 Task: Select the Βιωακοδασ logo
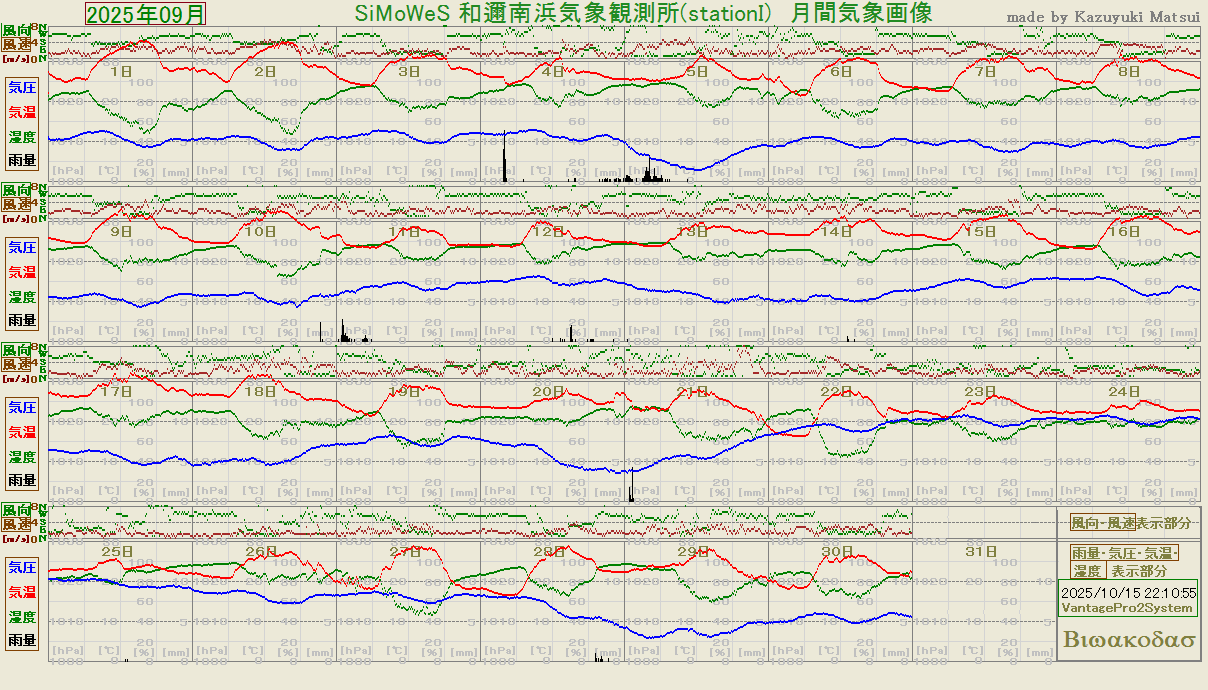pos(1130,640)
